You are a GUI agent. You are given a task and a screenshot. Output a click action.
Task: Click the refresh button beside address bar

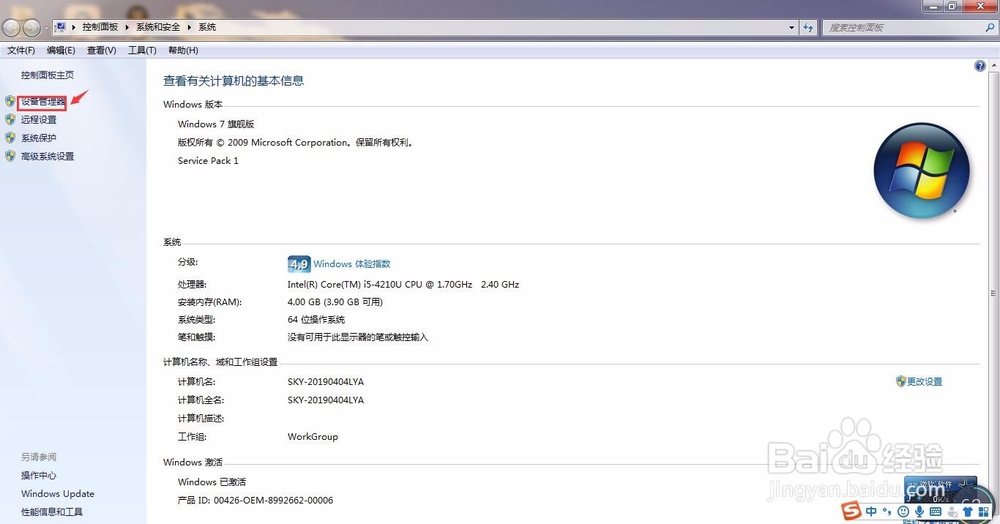(808, 27)
